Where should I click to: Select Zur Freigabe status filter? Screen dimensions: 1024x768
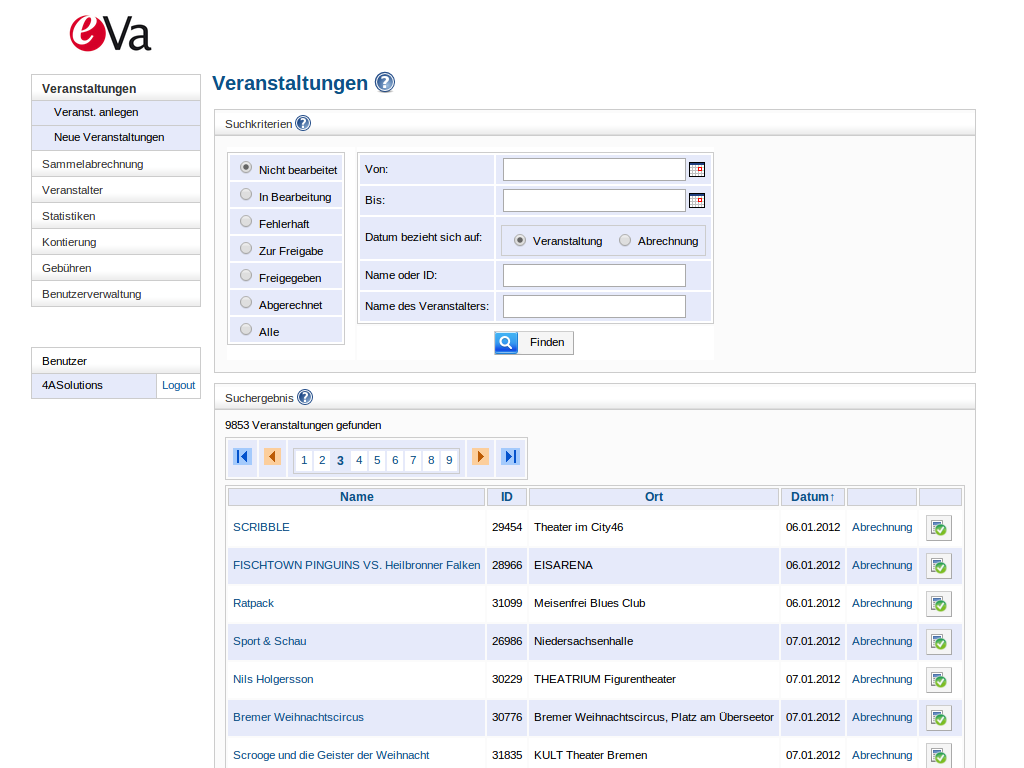coord(246,249)
